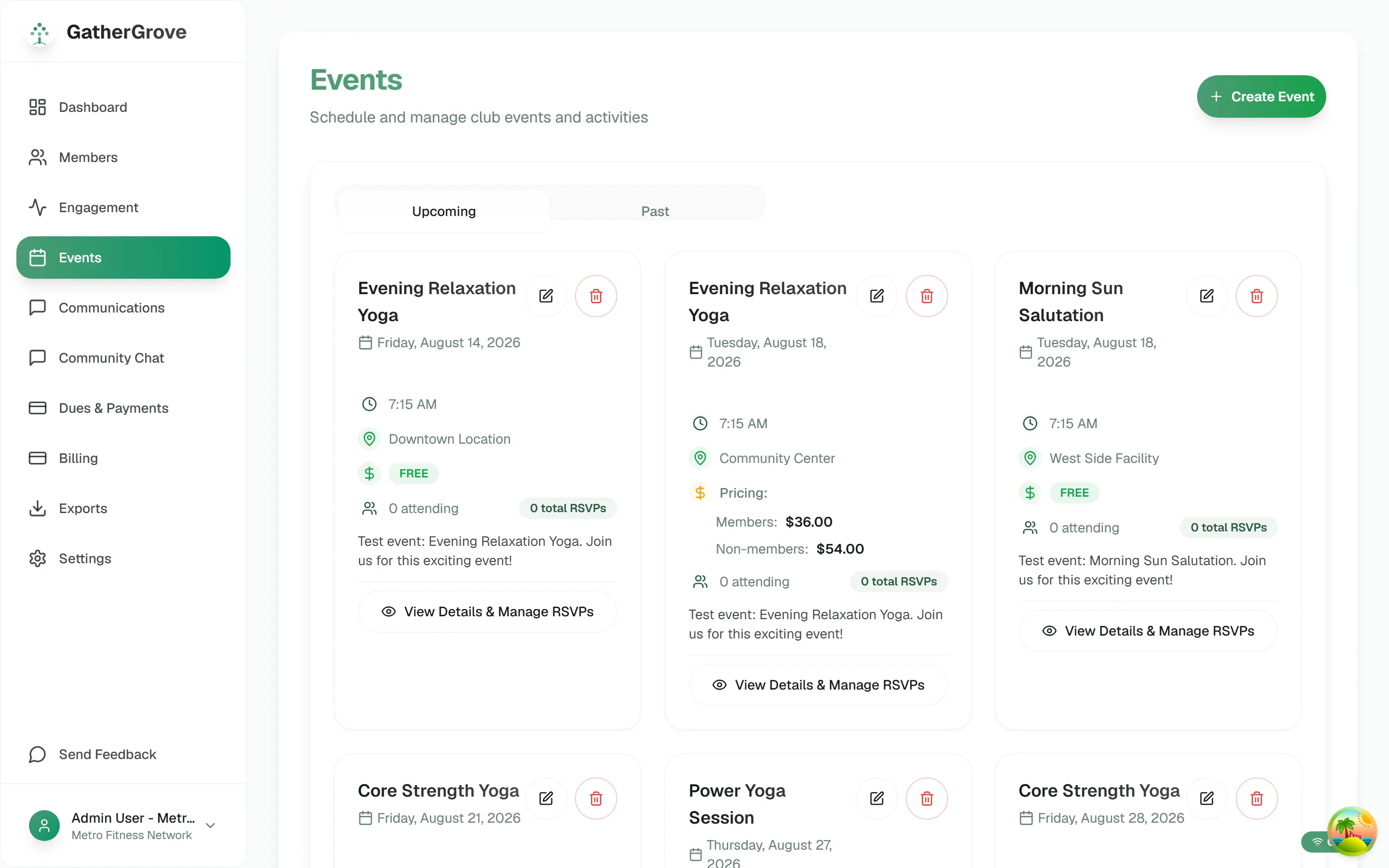Click the FREE badge on Morning Sun Salutation

1074,492
